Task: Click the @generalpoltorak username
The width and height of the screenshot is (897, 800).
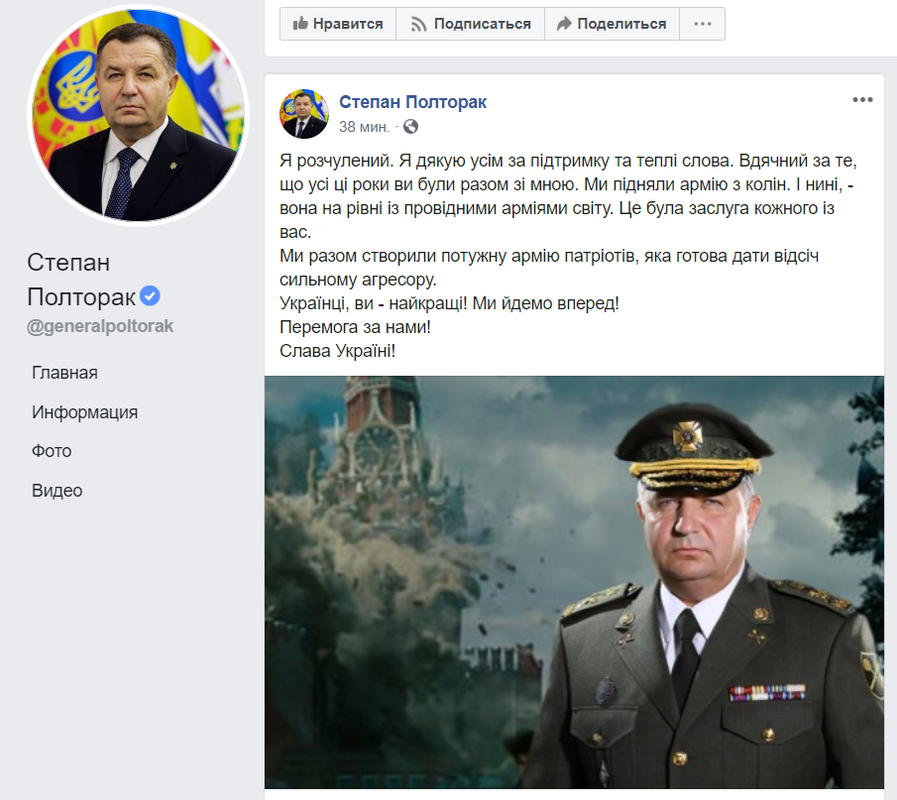Action: pos(100,326)
